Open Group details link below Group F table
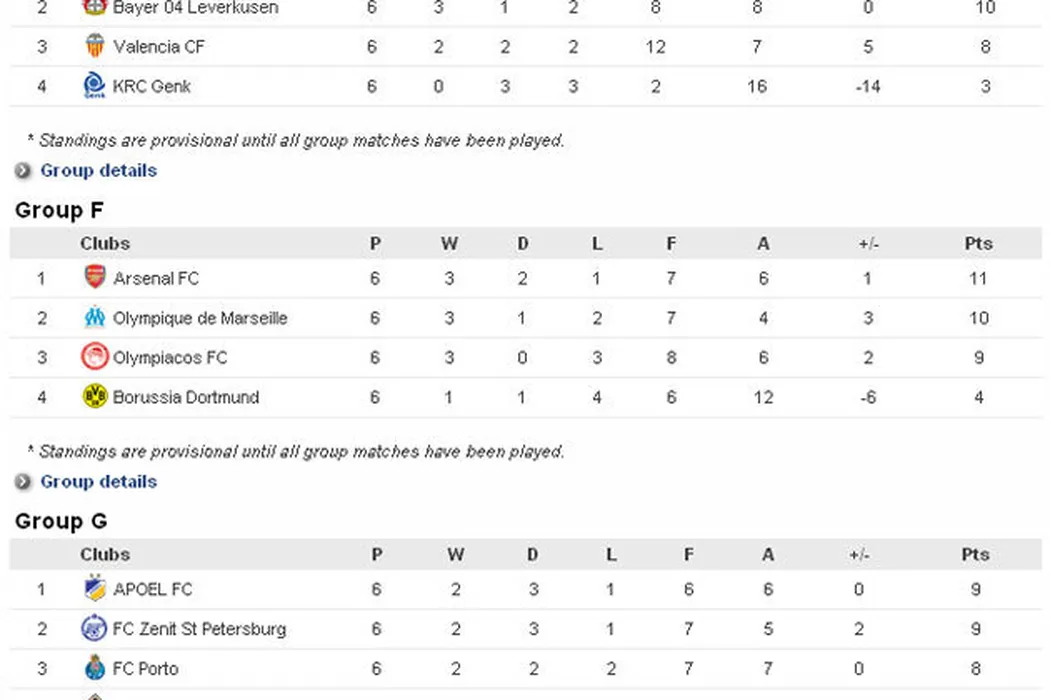This screenshot has height=700, width=1050. pyautogui.click(x=98, y=482)
